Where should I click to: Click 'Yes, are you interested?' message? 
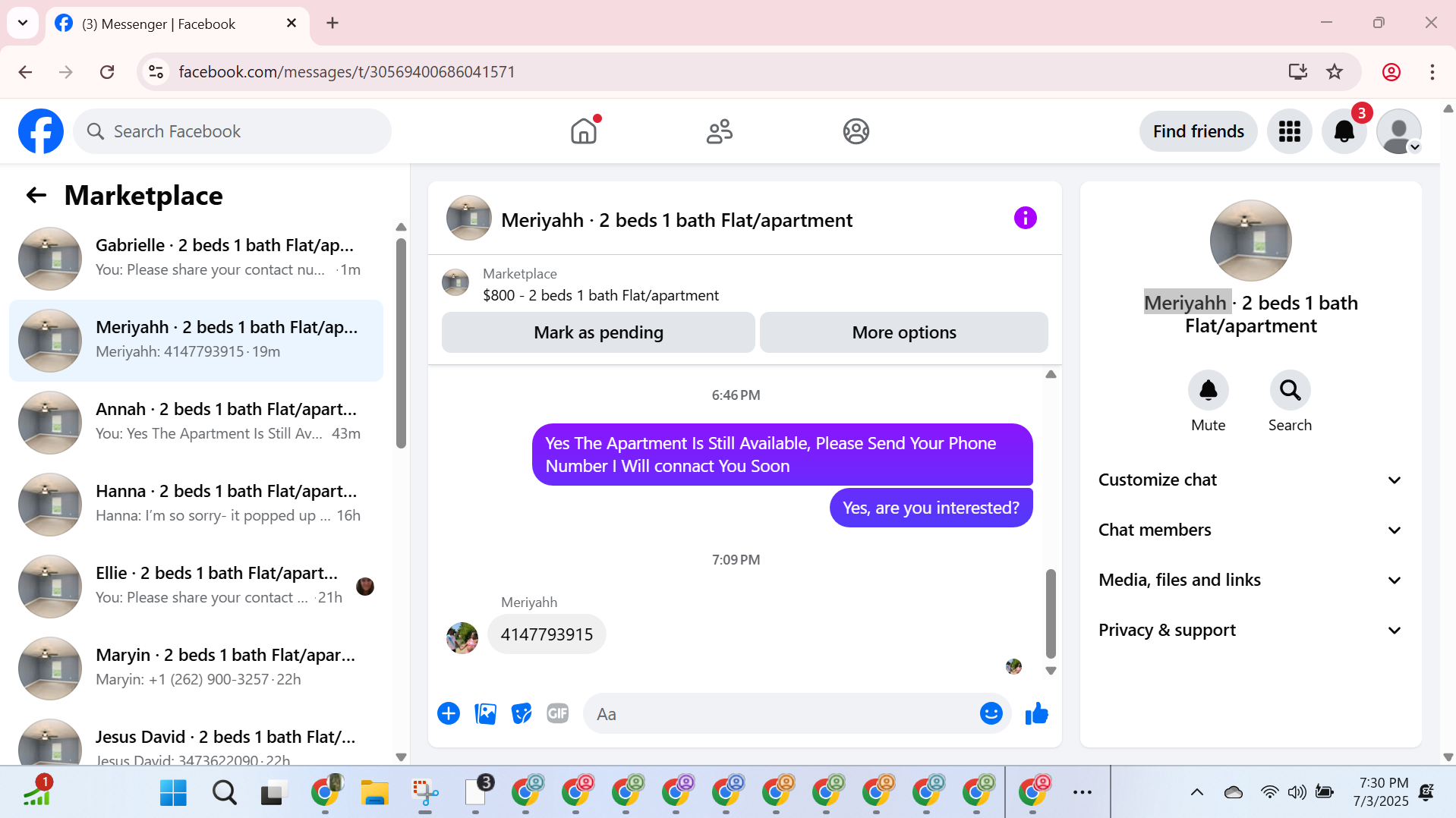(x=931, y=508)
